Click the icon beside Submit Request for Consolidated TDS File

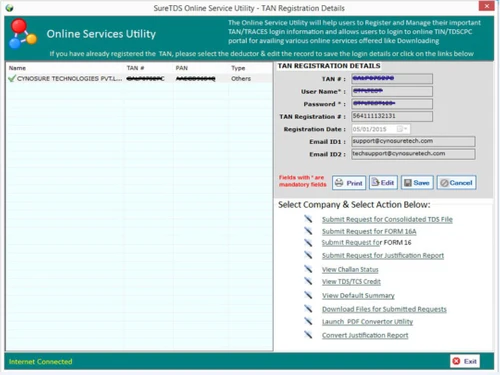tap(308, 219)
